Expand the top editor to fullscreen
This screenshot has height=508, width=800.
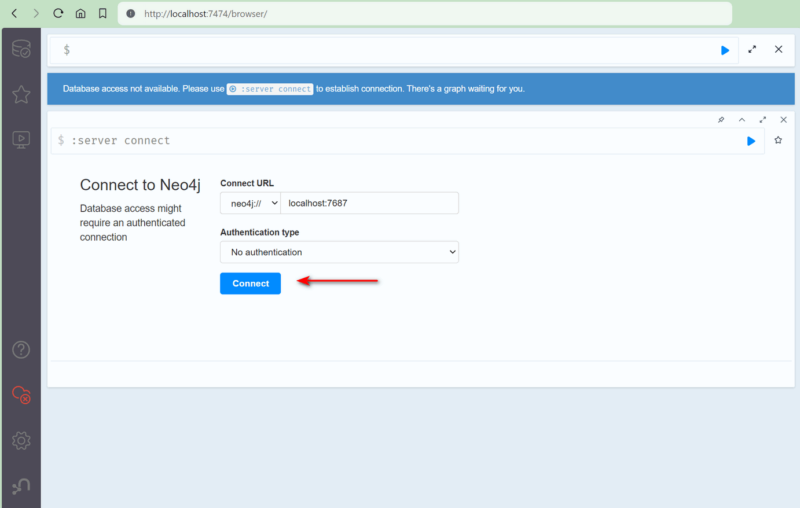752,49
